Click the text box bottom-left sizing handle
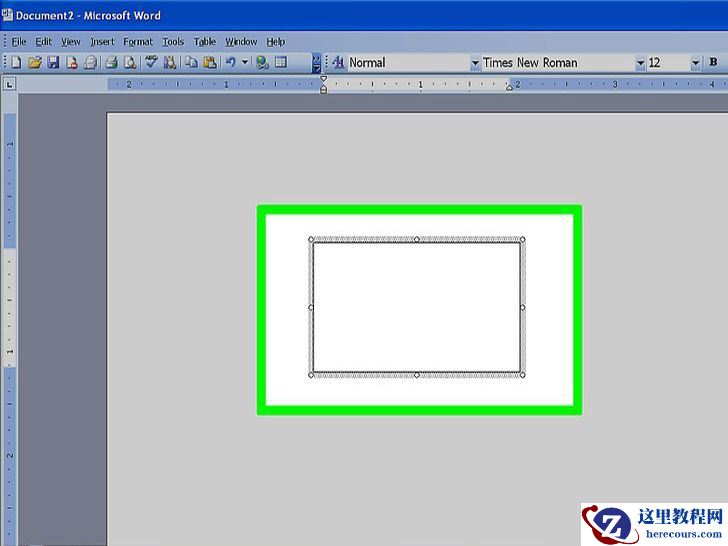This screenshot has width=728, height=546. (311, 375)
